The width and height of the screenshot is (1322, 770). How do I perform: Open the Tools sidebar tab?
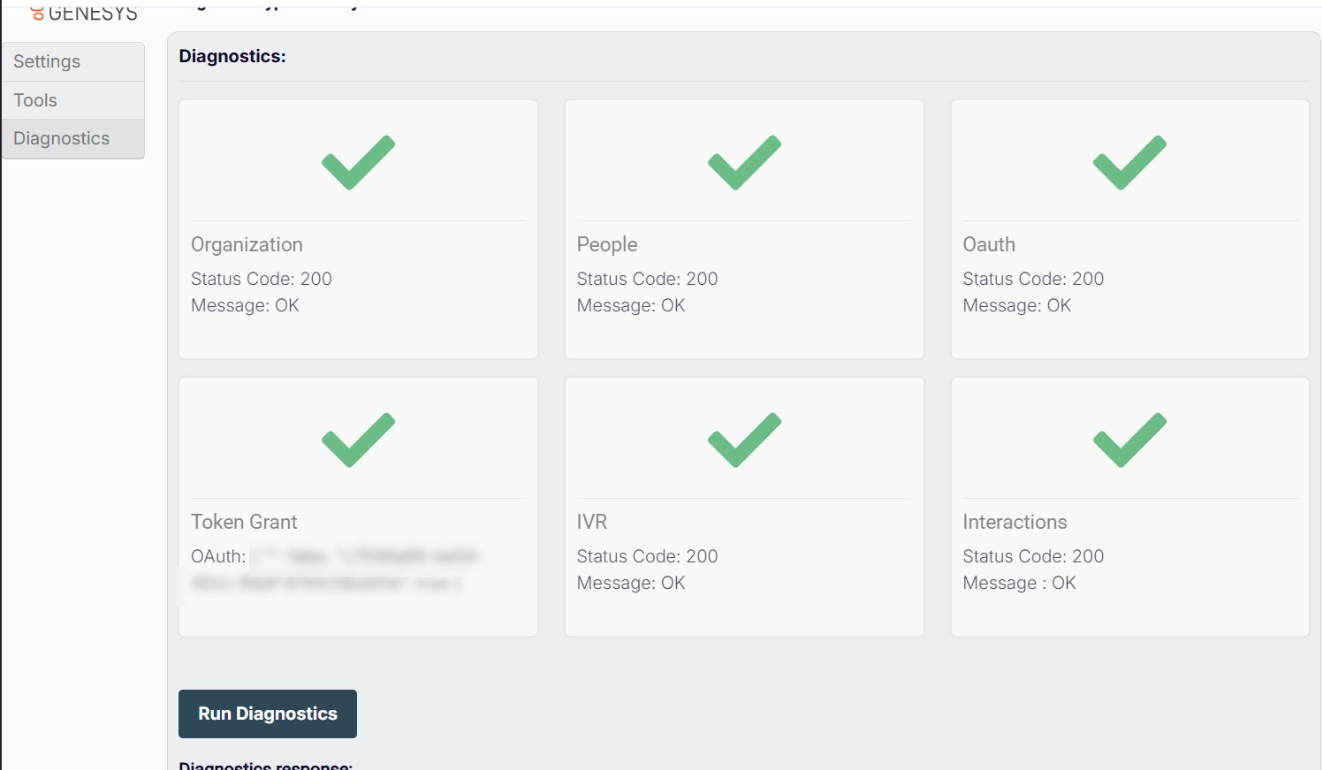pyautogui.click(x=73, y=100)
